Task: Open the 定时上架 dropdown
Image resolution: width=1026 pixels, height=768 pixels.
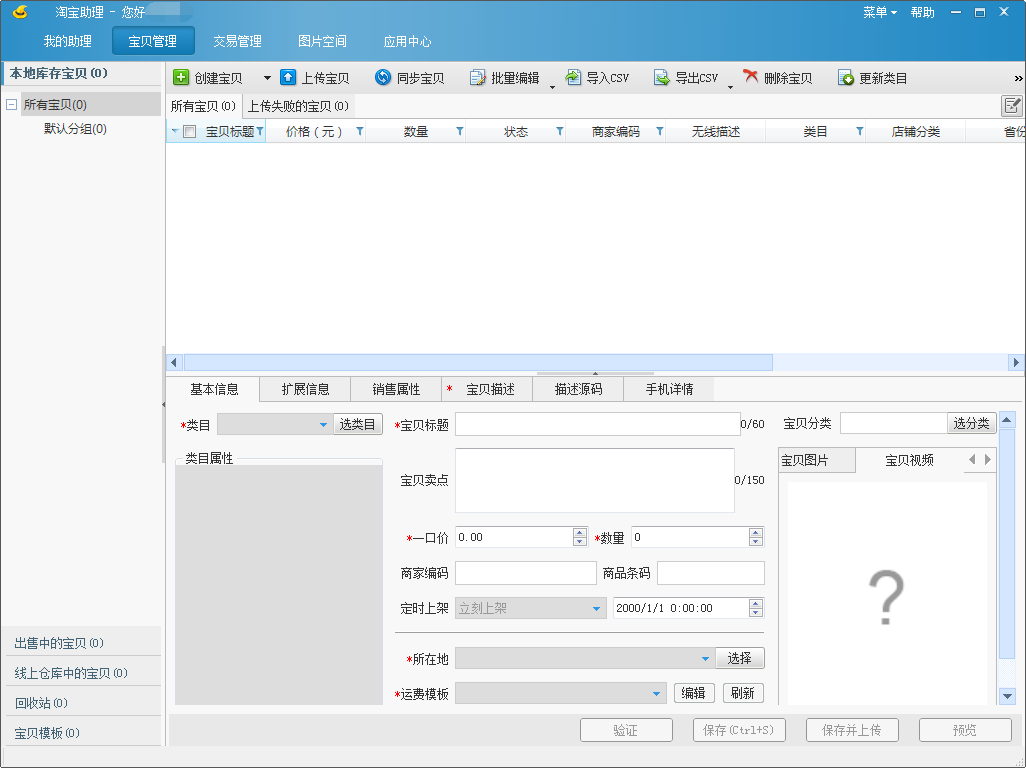Action: [x=531, y=608]
